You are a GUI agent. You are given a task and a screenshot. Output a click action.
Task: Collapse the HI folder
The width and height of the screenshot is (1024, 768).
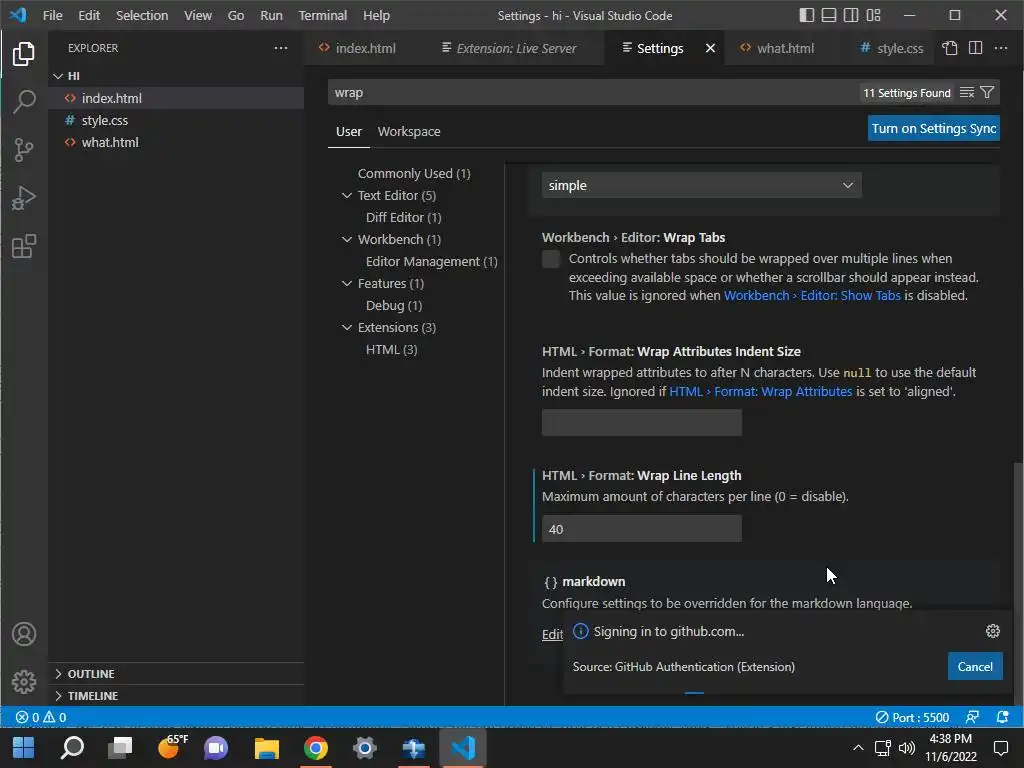(58, 76)
